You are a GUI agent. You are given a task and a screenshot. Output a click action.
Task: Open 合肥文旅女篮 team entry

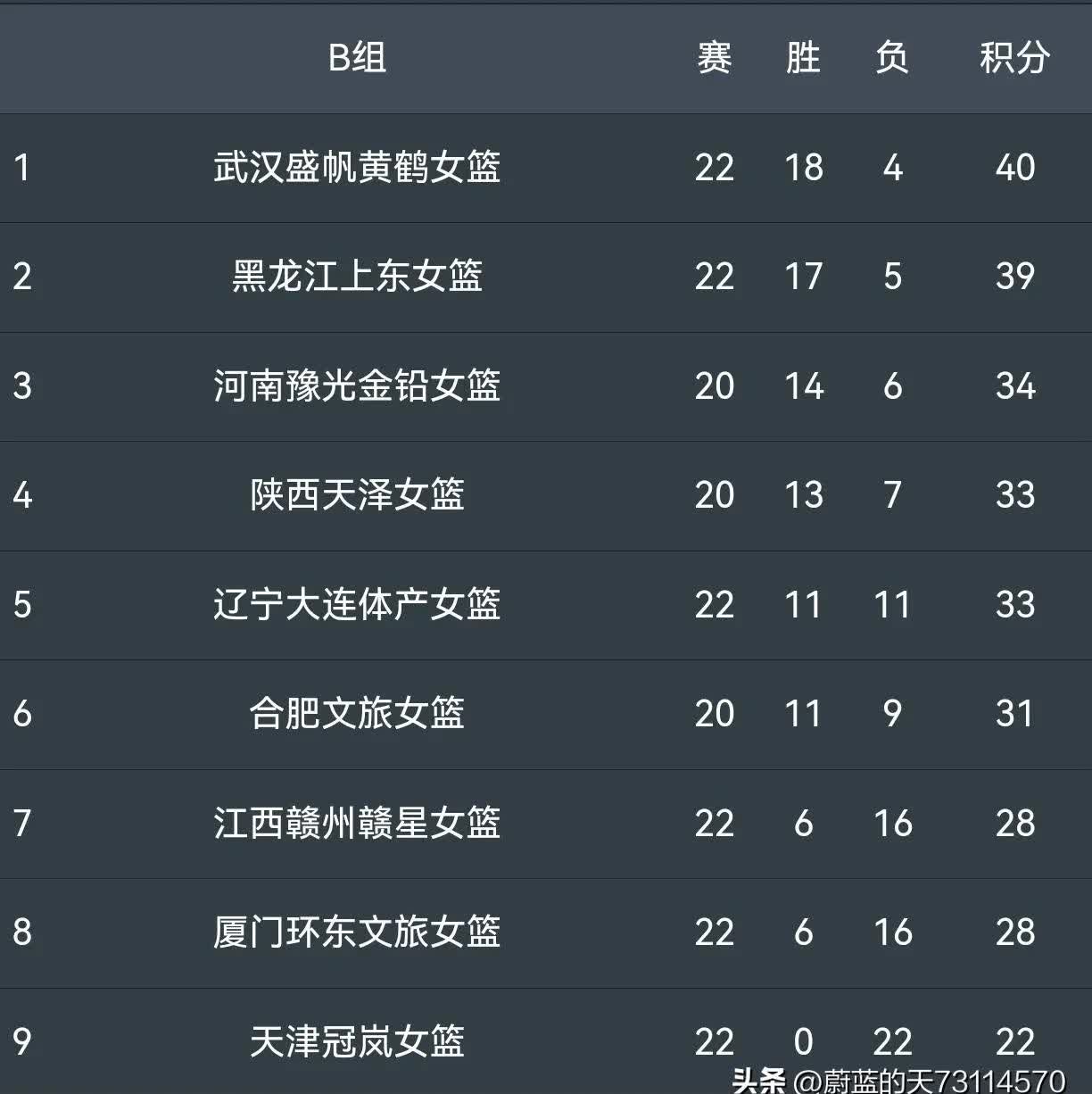(357, 713)
